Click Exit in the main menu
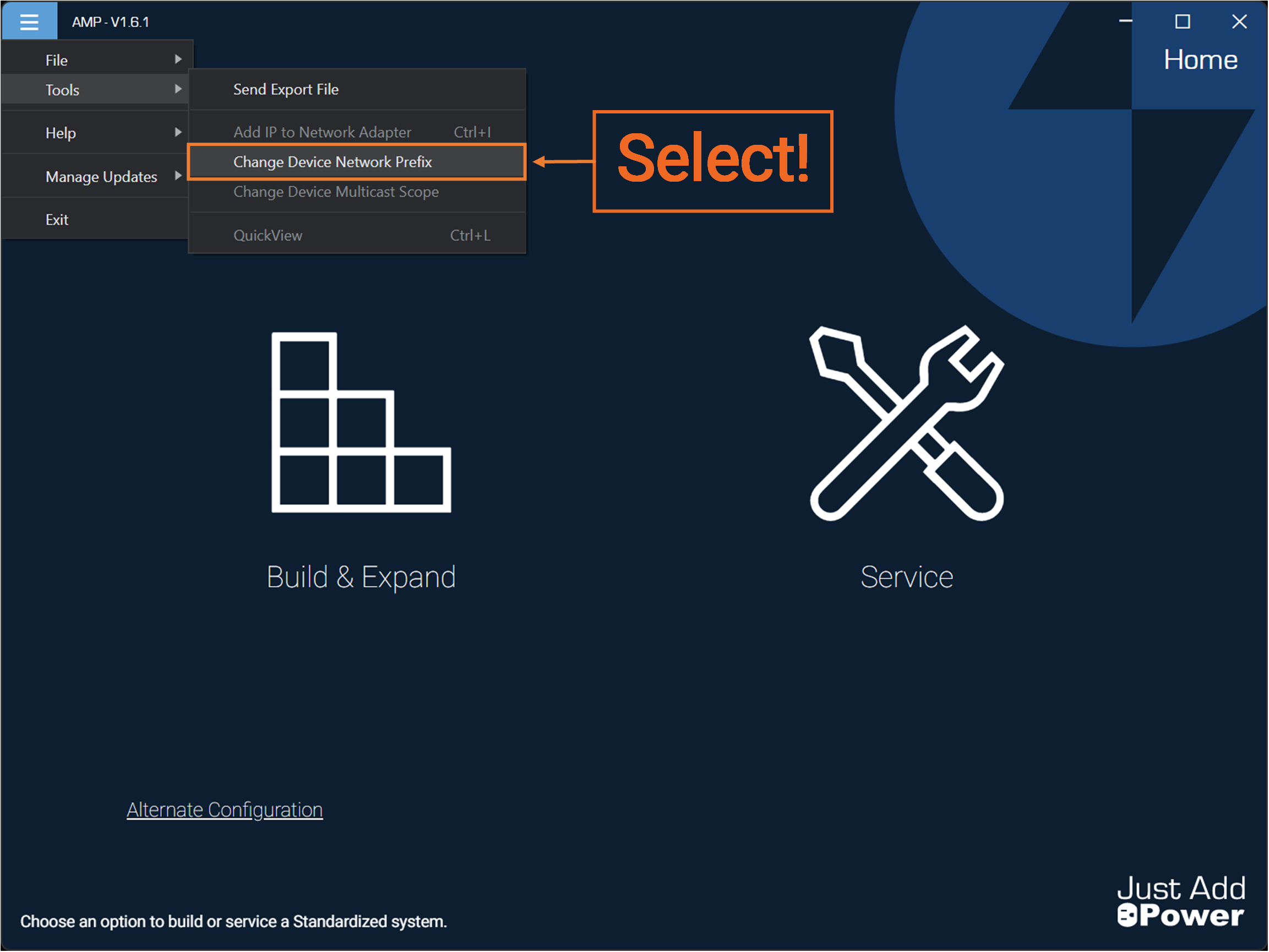The height and width of the screenshot is (952, 1269). [x=57, y=219]
